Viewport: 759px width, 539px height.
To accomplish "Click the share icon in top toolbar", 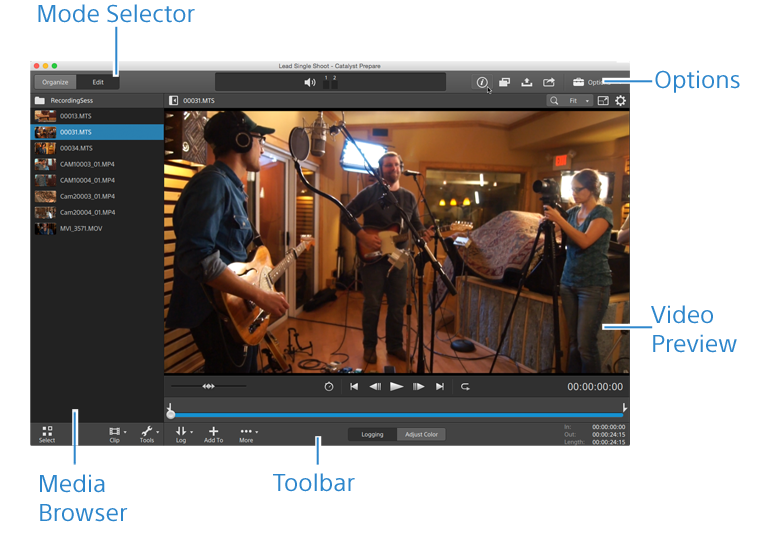I will point(549,83).
